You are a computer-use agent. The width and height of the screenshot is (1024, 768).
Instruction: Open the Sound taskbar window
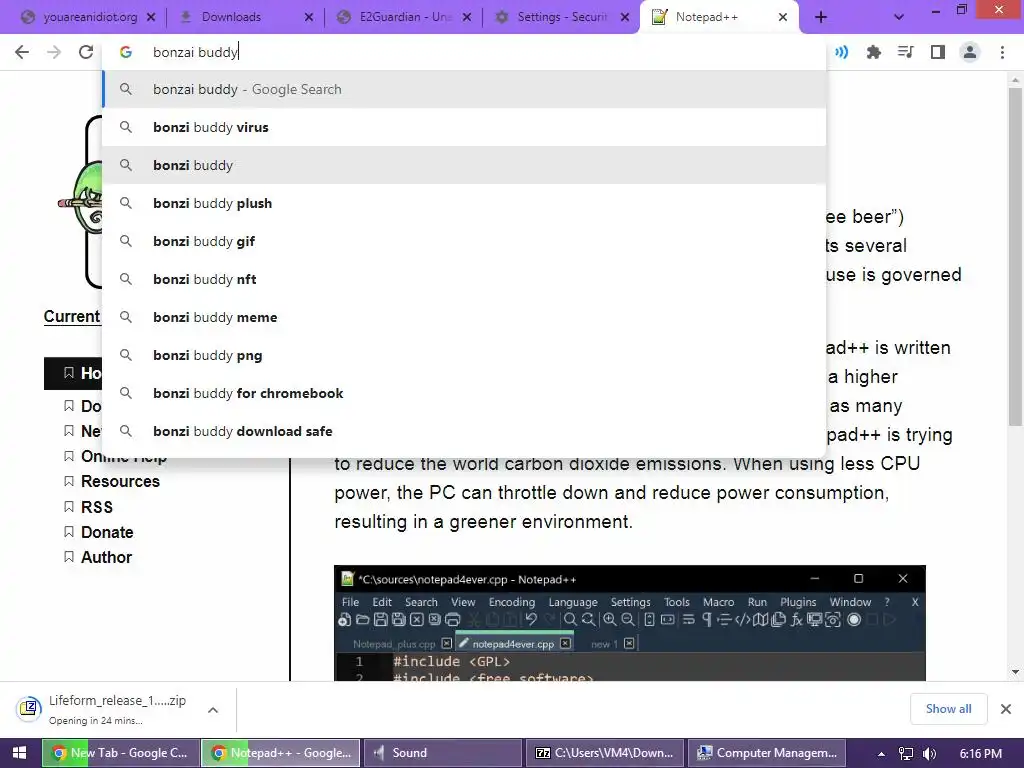pos(442,753)
